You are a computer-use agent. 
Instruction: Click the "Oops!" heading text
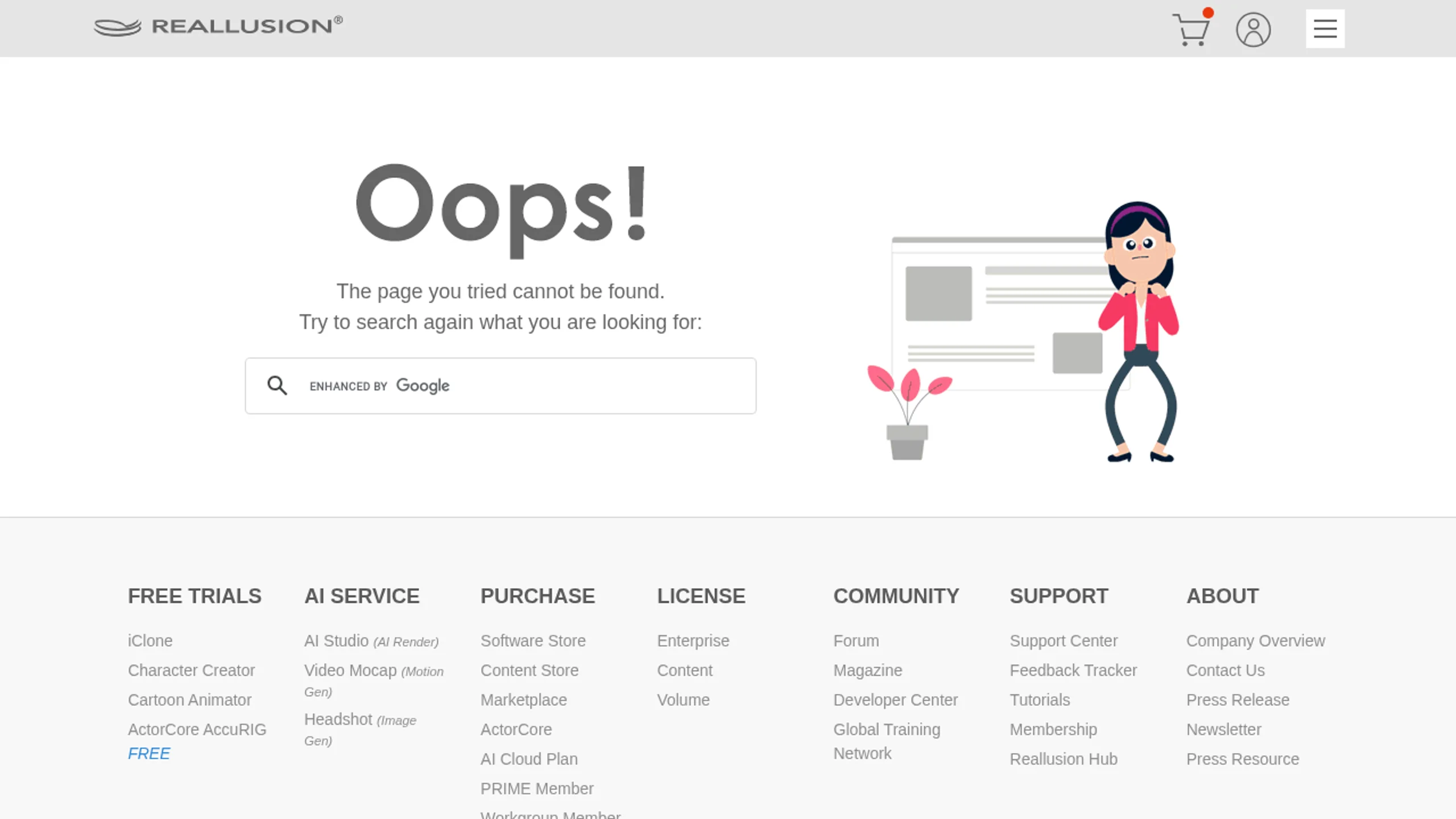tap(501, 210)
